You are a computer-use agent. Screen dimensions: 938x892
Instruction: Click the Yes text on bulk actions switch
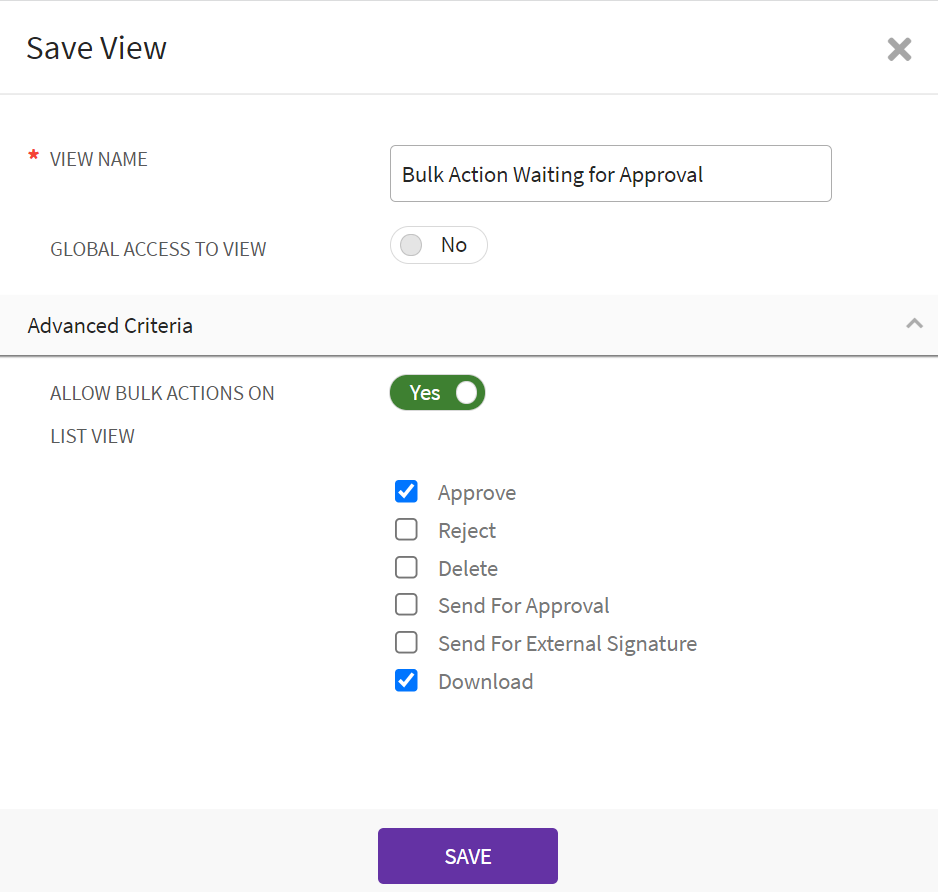coord(425,393)
